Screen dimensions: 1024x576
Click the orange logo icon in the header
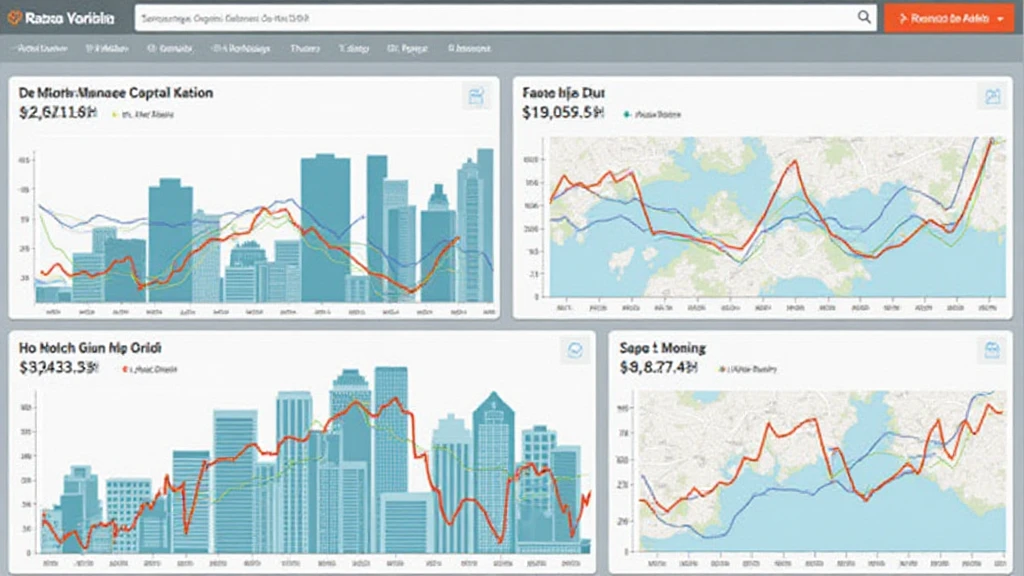pos(15,18)
